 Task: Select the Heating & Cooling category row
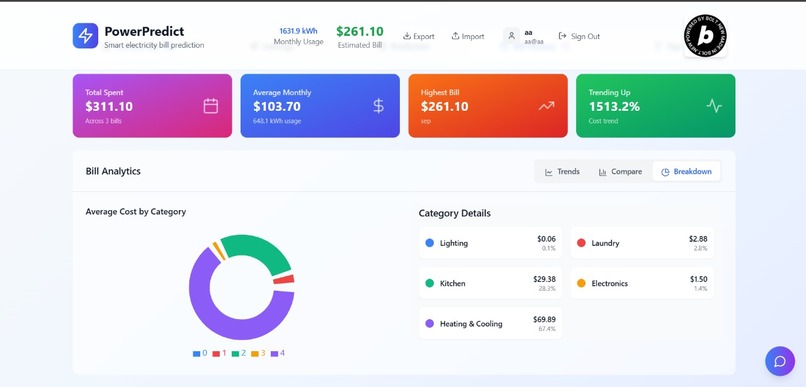coord(490,323)
